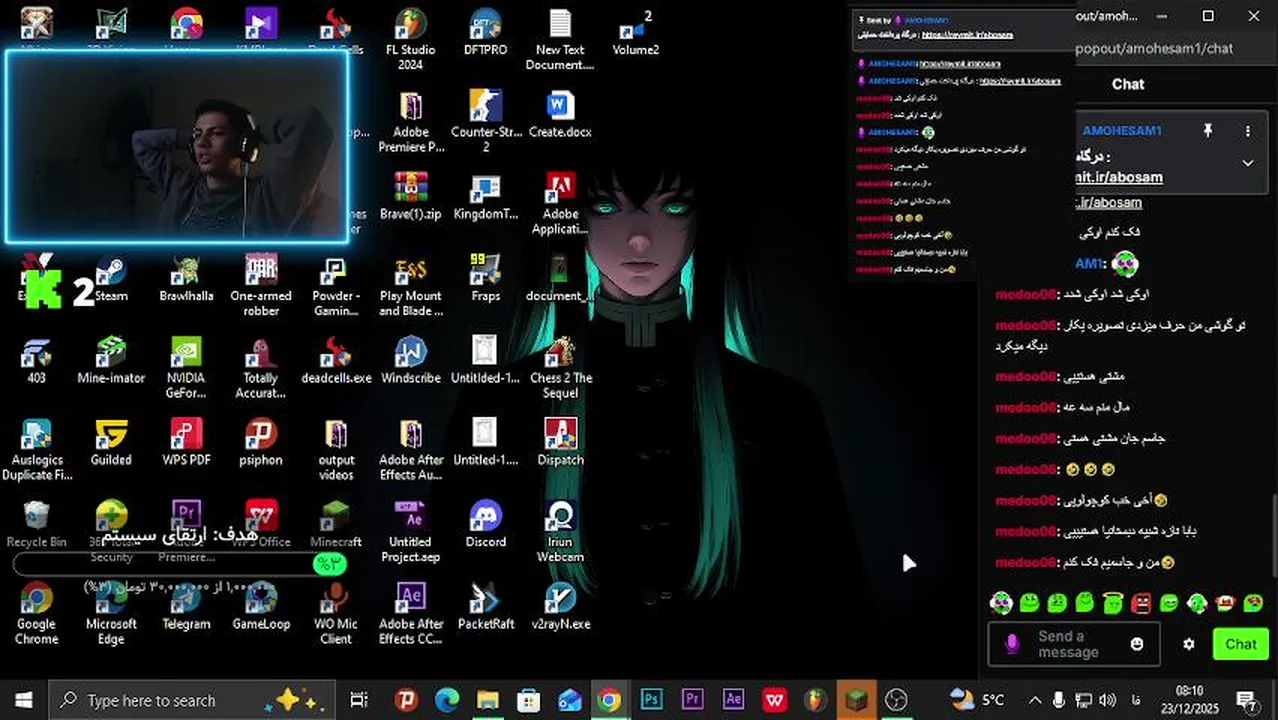1278x720 pixels.
Task: Open WO Mic Client shortcut
Action: pyautogui.click(x=335, y=613)
